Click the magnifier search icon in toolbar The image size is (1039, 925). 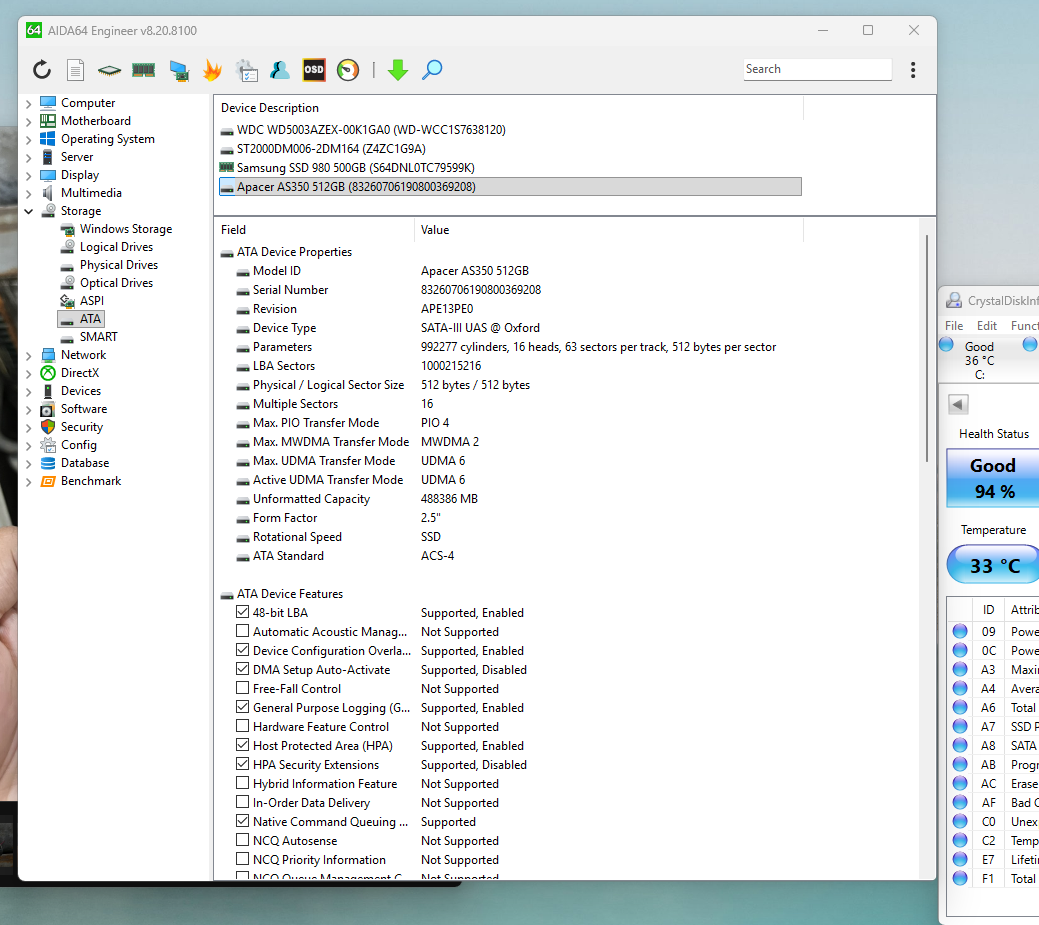(432, 70)
